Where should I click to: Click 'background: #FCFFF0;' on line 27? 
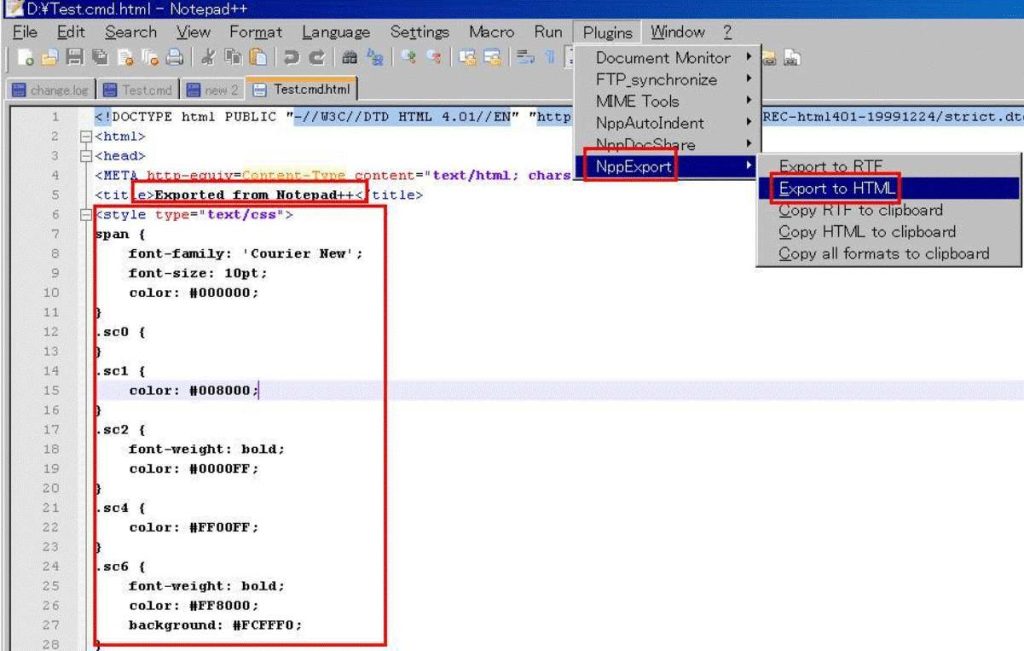215,625
